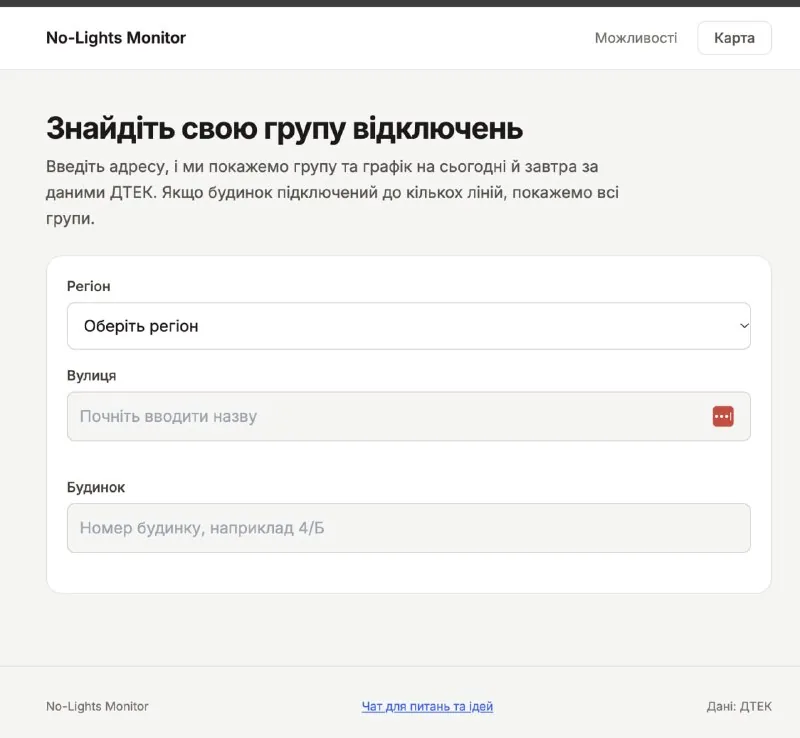Click the Дані: ДТЕК footer text
Screen dimensions: 800x738
point(739,706)
